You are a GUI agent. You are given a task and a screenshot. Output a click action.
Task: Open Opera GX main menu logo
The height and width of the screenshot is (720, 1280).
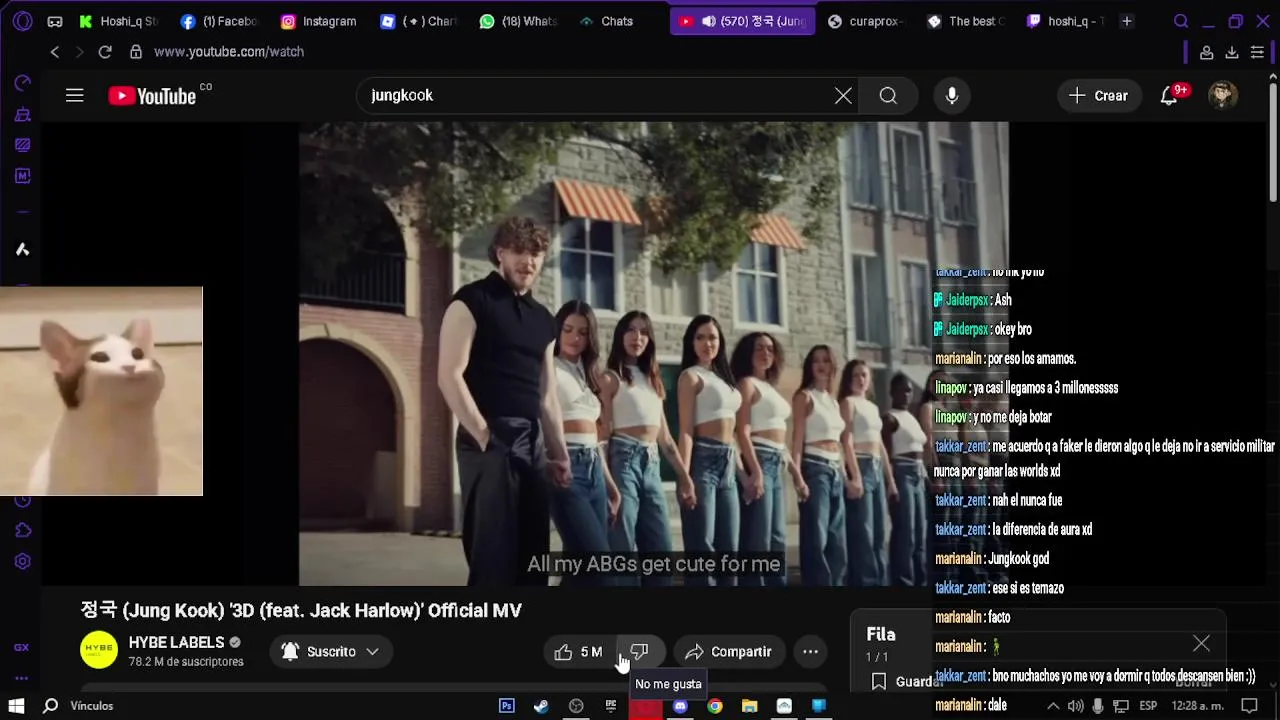click(x=22, y=21)
